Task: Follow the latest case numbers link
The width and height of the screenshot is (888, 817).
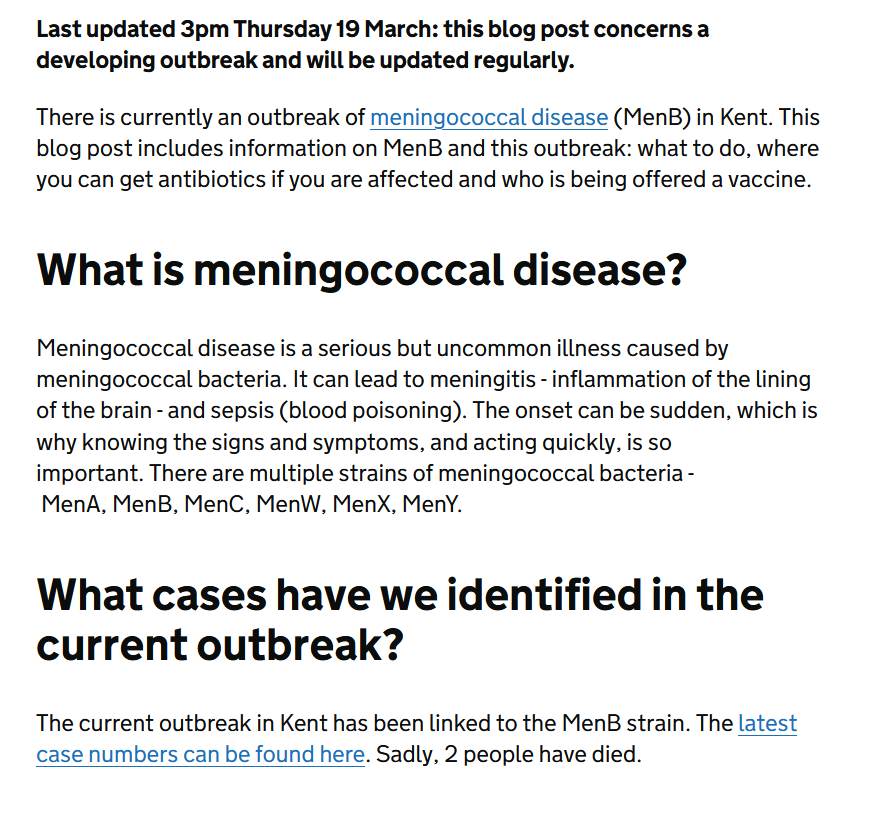Action: click(x=200, y=755)
